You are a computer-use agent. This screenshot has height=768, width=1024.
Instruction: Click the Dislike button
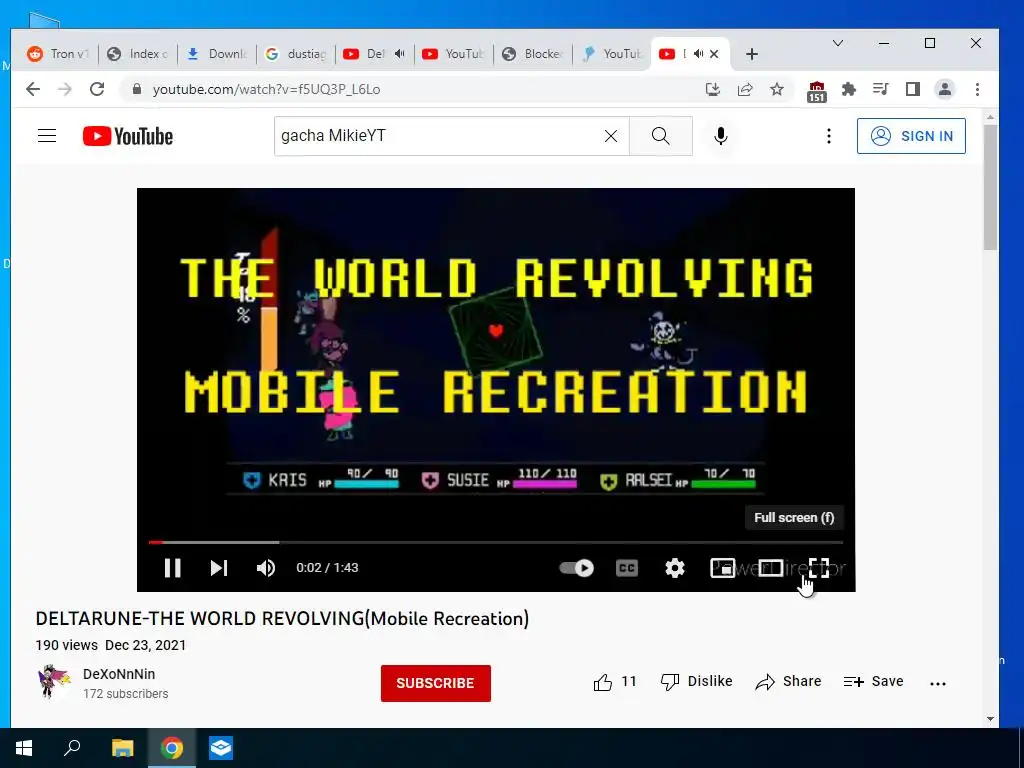click(696, 682)
